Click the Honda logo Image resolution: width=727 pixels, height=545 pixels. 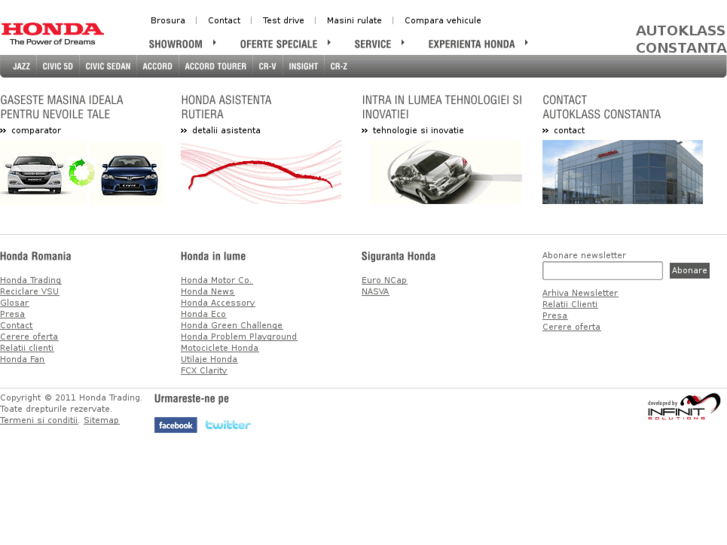click(52, 34)
